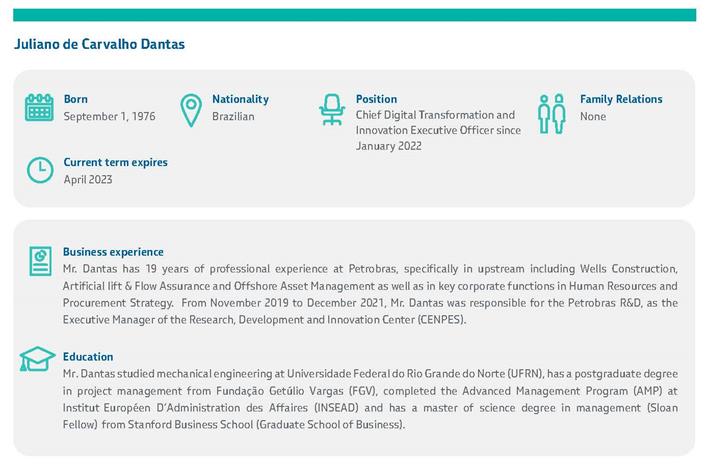Click the Position label
708x466 pixels.
point(376,99)
